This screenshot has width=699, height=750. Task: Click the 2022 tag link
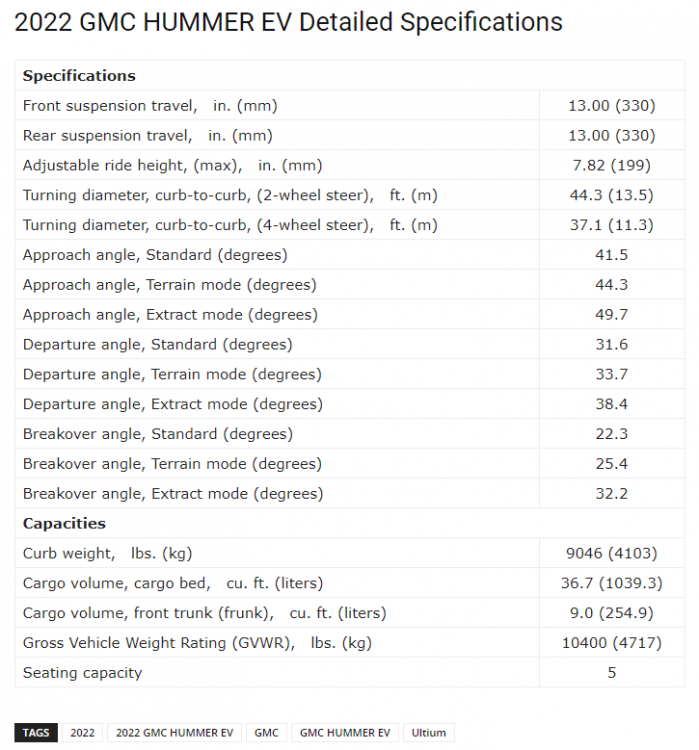coord(82,732)
